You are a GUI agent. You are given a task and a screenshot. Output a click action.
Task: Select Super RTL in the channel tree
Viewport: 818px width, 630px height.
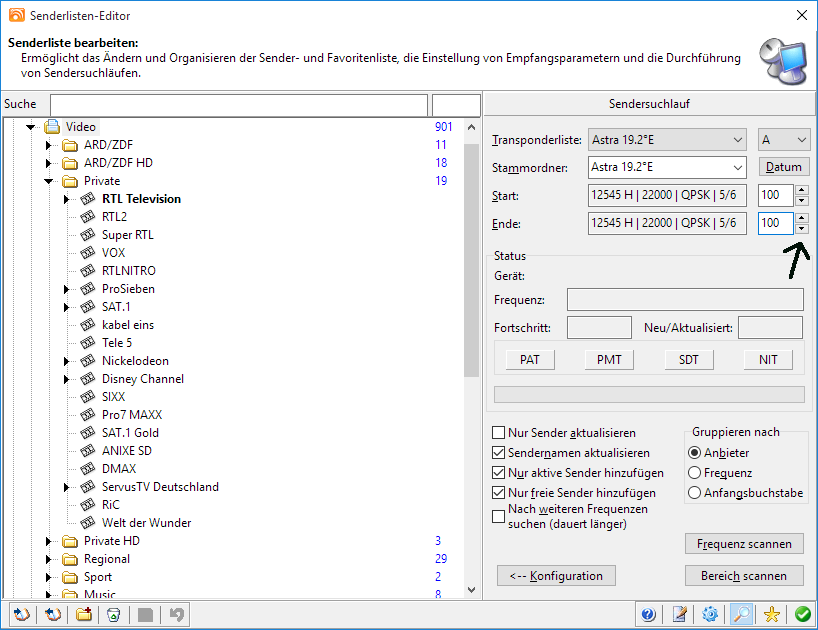point(128,235)
